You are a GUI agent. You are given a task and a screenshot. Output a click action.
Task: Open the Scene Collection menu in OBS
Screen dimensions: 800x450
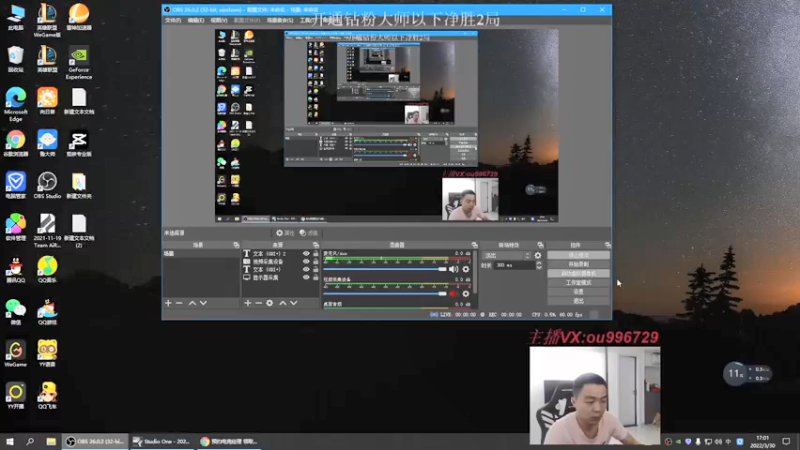pyautogui.click(x=280, y=20)
